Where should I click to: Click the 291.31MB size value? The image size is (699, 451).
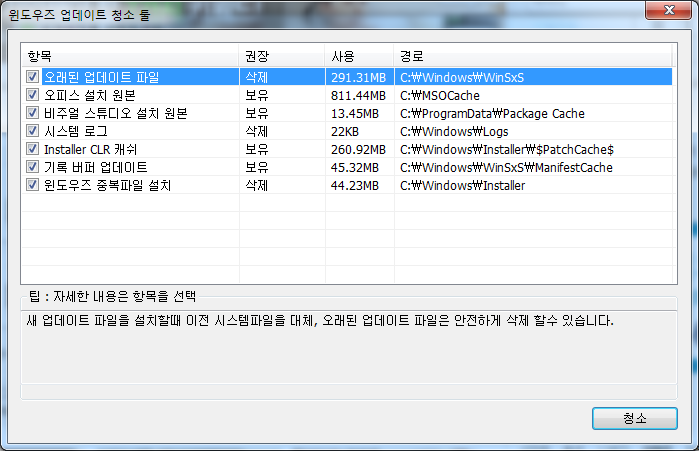pos(358,78)
